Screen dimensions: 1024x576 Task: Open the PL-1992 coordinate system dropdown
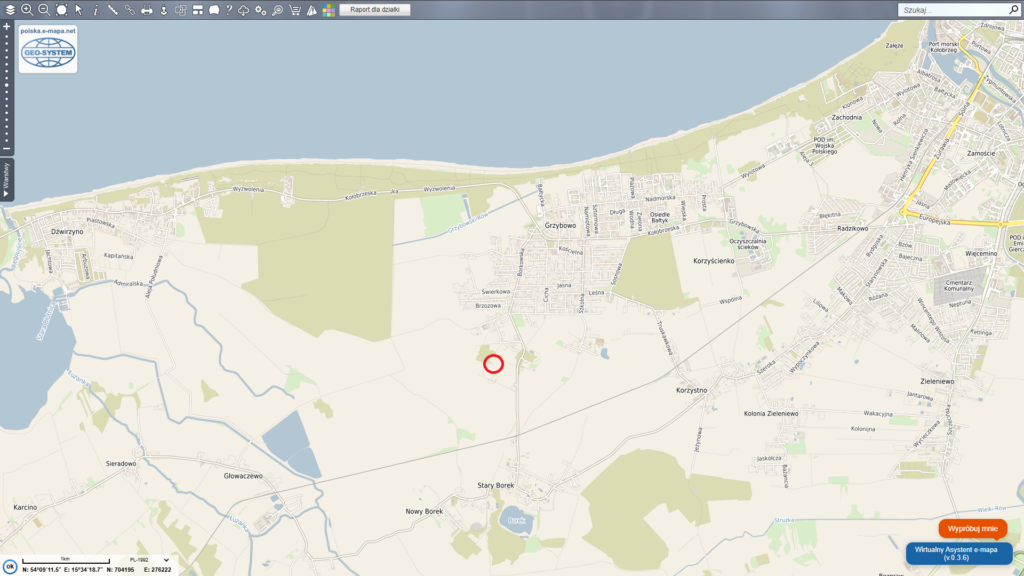point(148,560)
